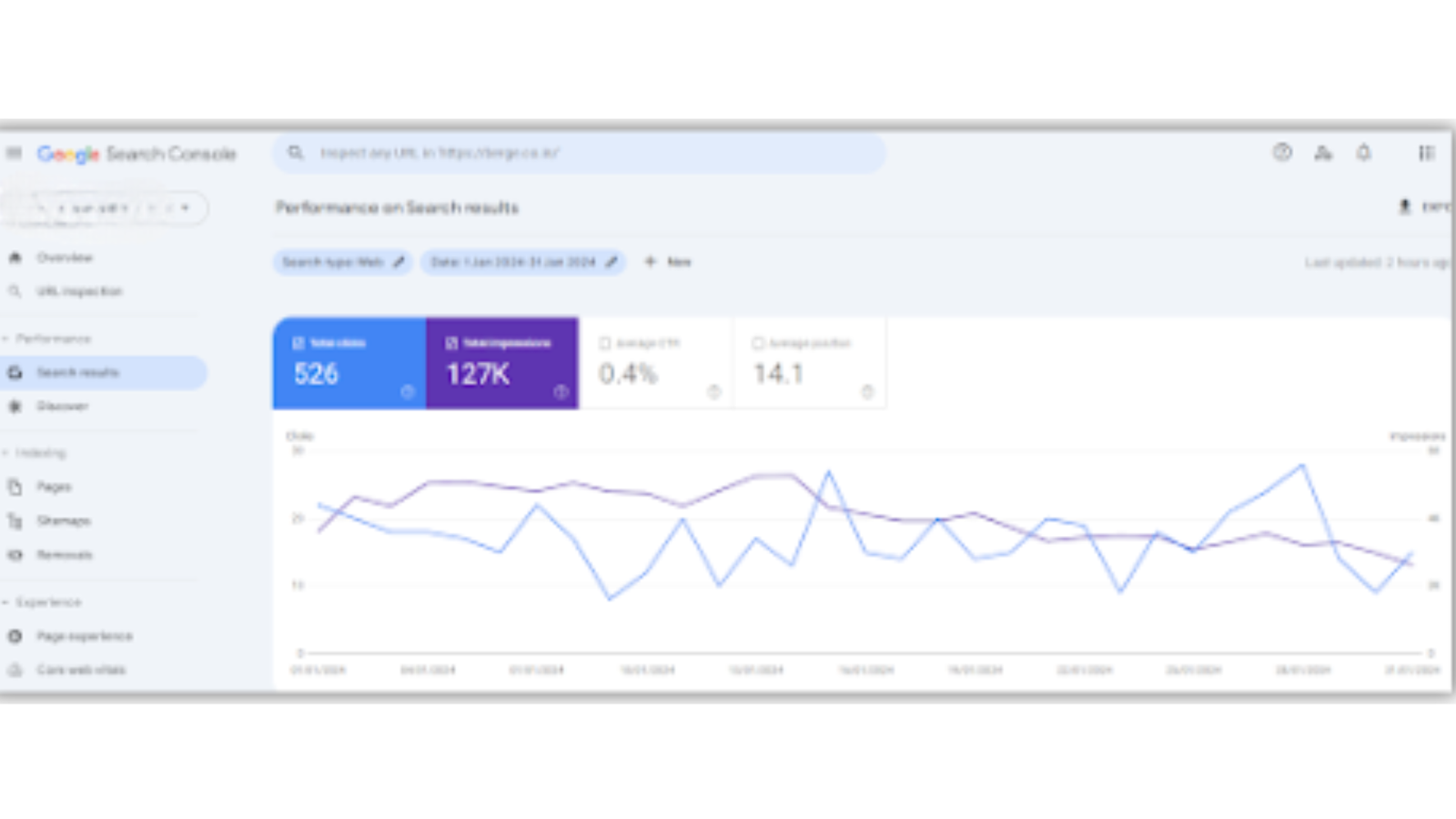The width and height of the screenshot is (1456, 819).
Task: Click the Pages document icon
Action: tap(15, 487)
